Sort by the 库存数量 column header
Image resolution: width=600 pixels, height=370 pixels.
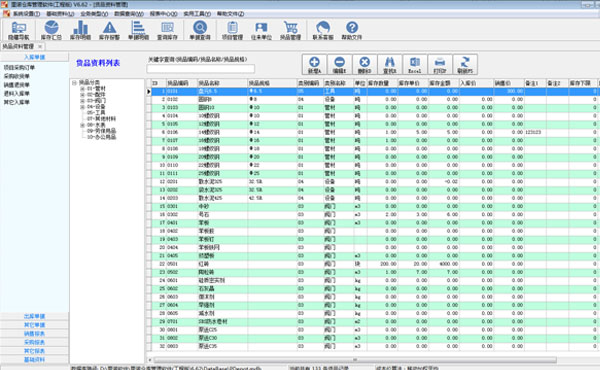coord(382,83)
